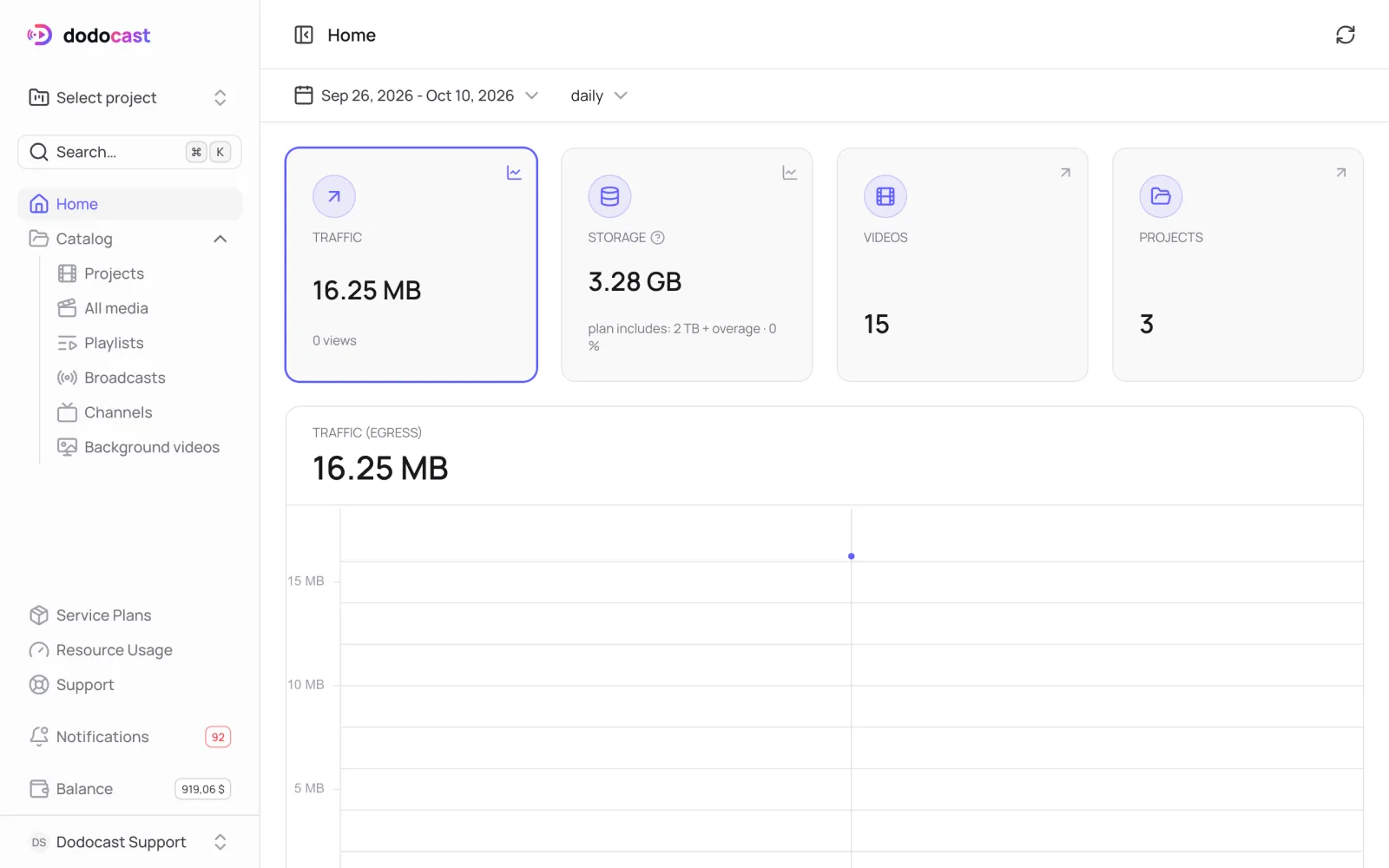1389x868 pixels.
Task: Focus the Search field
Action: (x=129, y=152)
